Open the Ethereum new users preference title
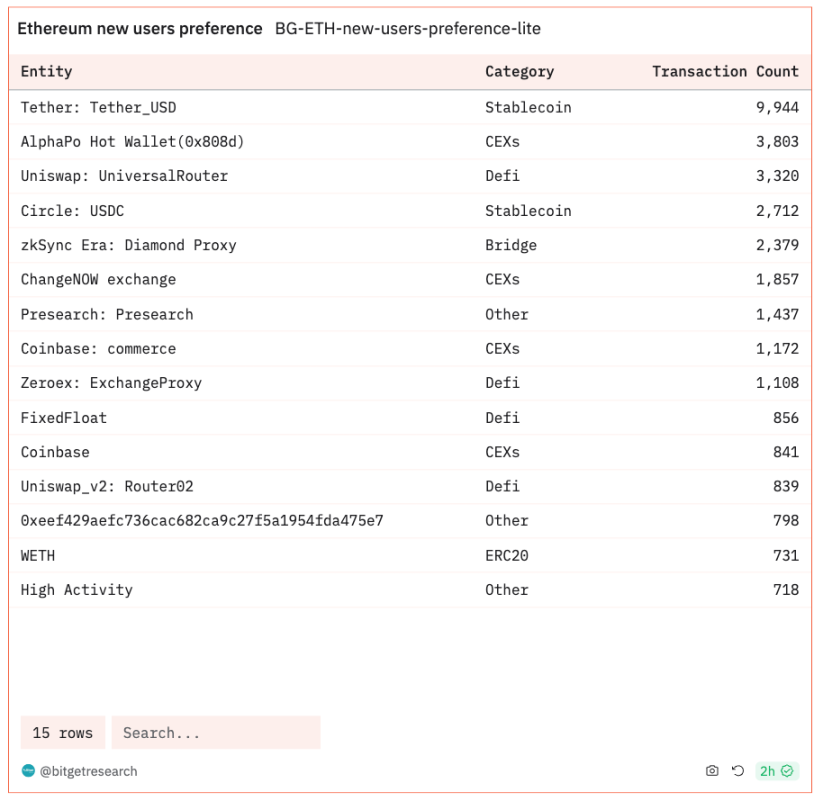 pos(140,29)
